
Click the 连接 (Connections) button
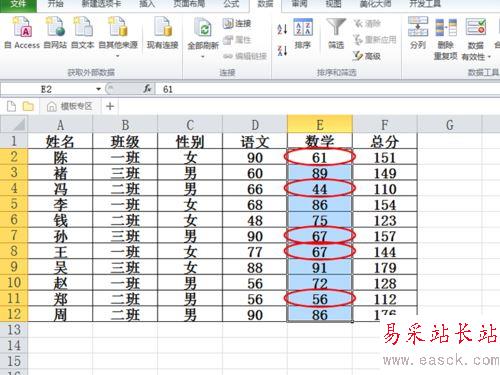coord(237,23)
